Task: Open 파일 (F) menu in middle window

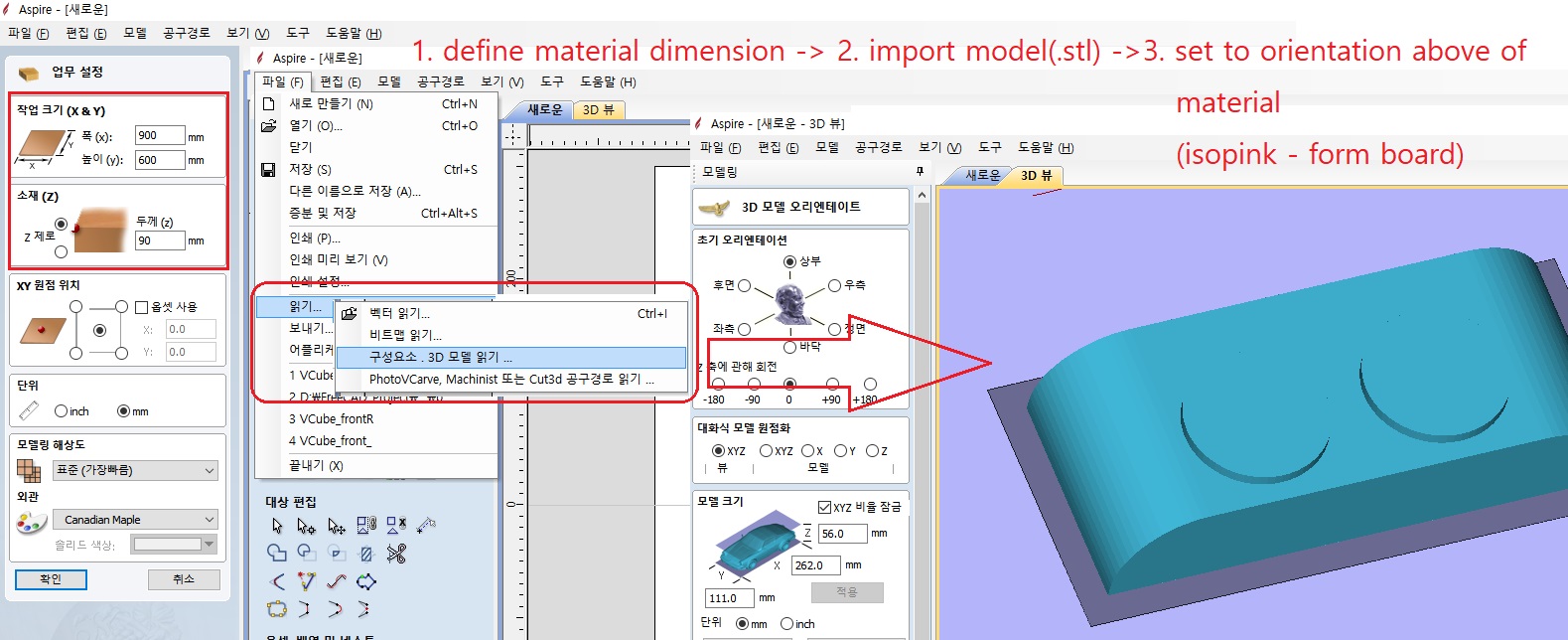Action: click(x=283, y=81)
